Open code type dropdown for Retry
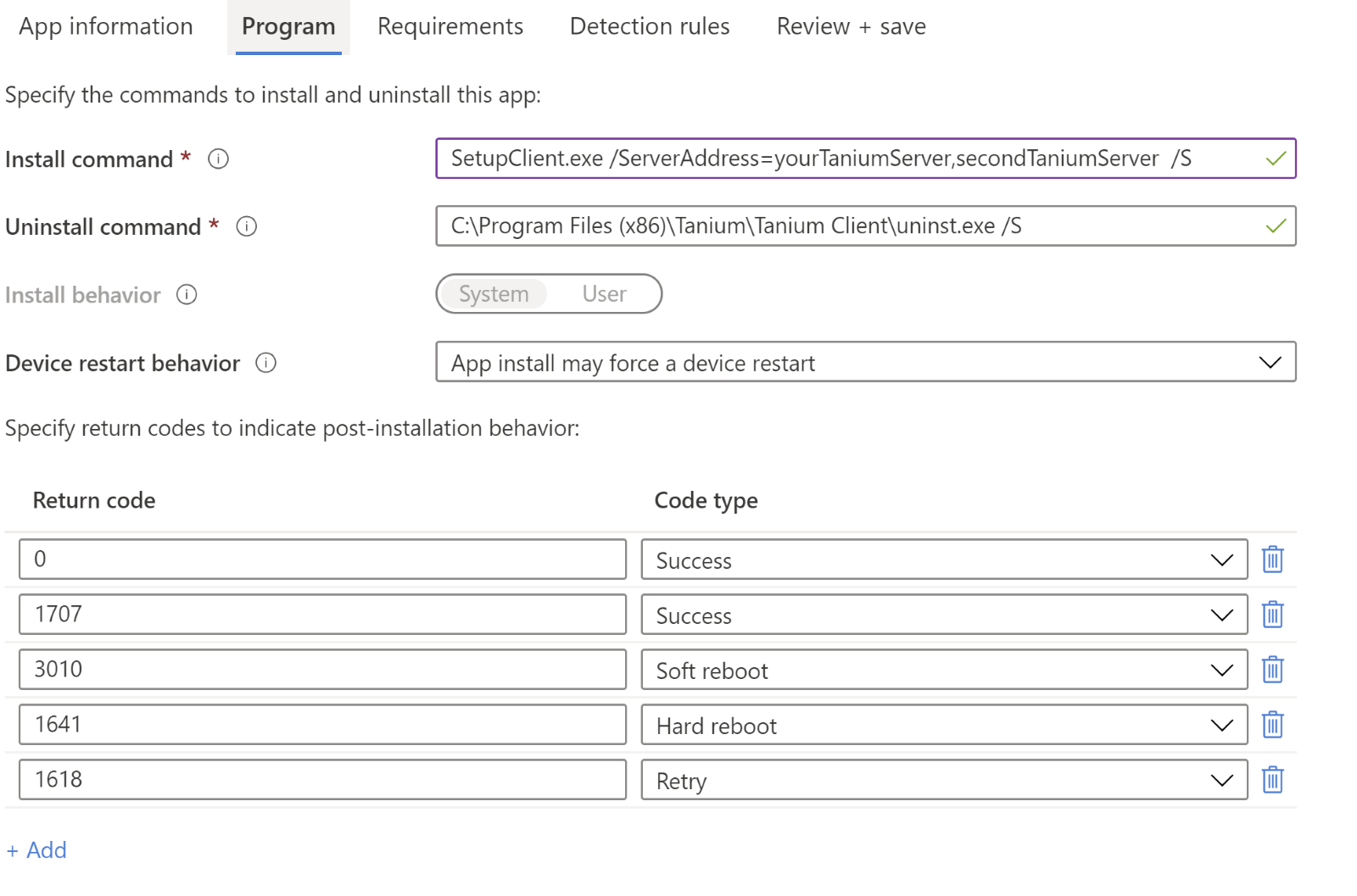This screenshot has width=1357, height=896. [1221, 779]
